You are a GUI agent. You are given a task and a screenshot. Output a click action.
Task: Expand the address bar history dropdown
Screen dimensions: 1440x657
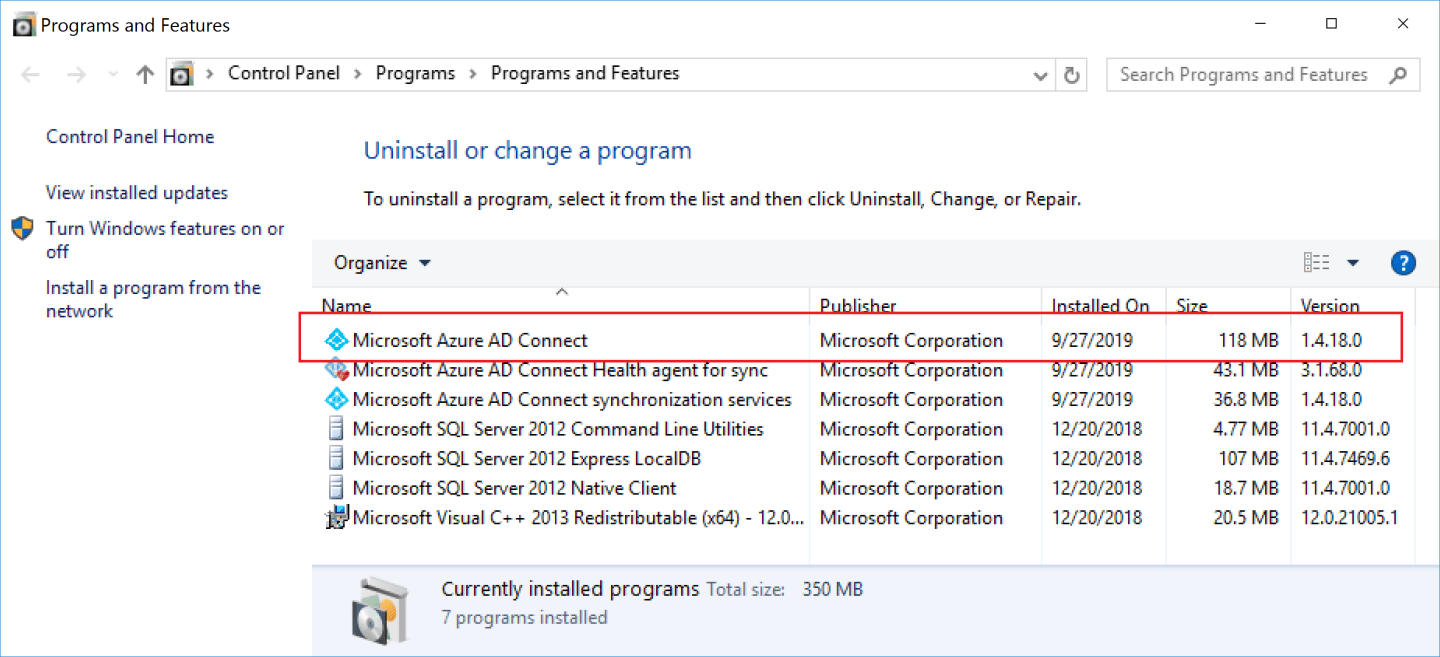(x=1040, y=75)
